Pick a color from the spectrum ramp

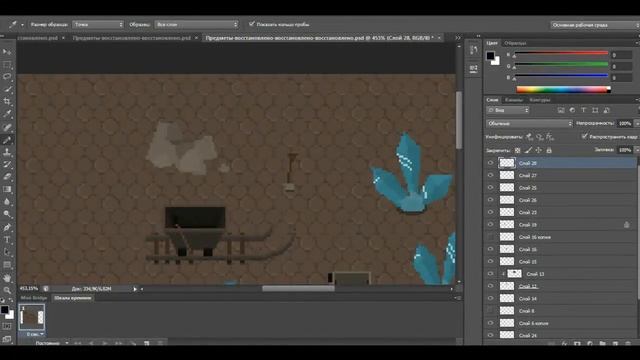point(563,89)
